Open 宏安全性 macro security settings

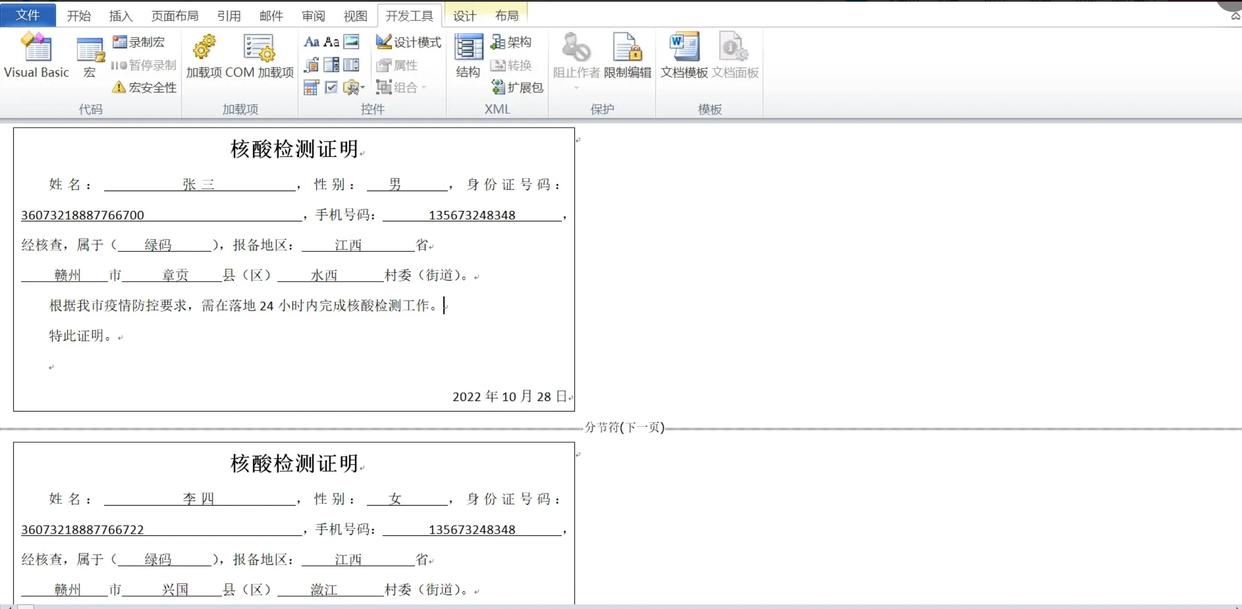[144, 87]
